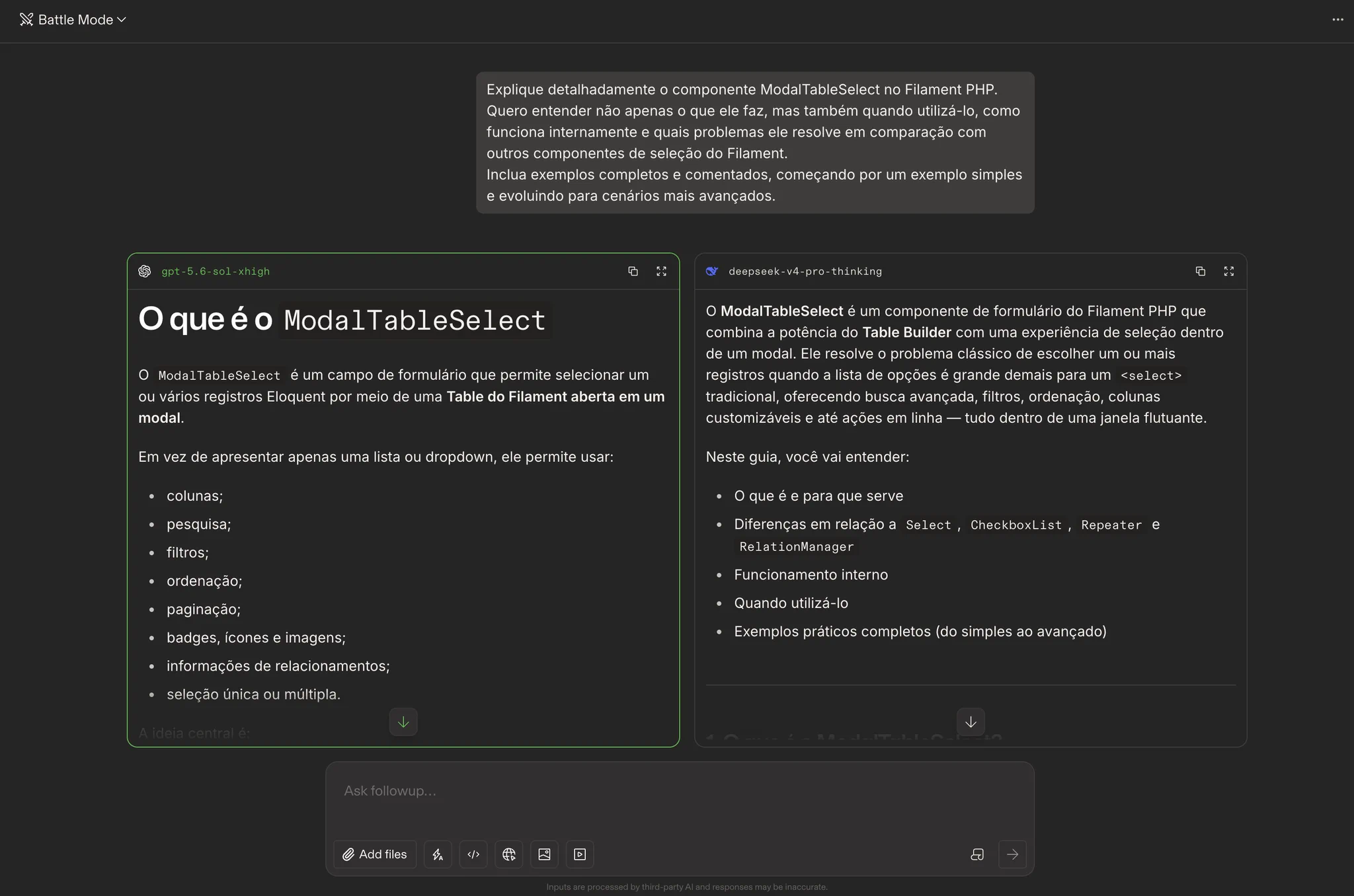The width and height of the screenshot is (1354, 896).
Task: Click the gpt-5.6-sol-xhigh model name
Action: 216,272
